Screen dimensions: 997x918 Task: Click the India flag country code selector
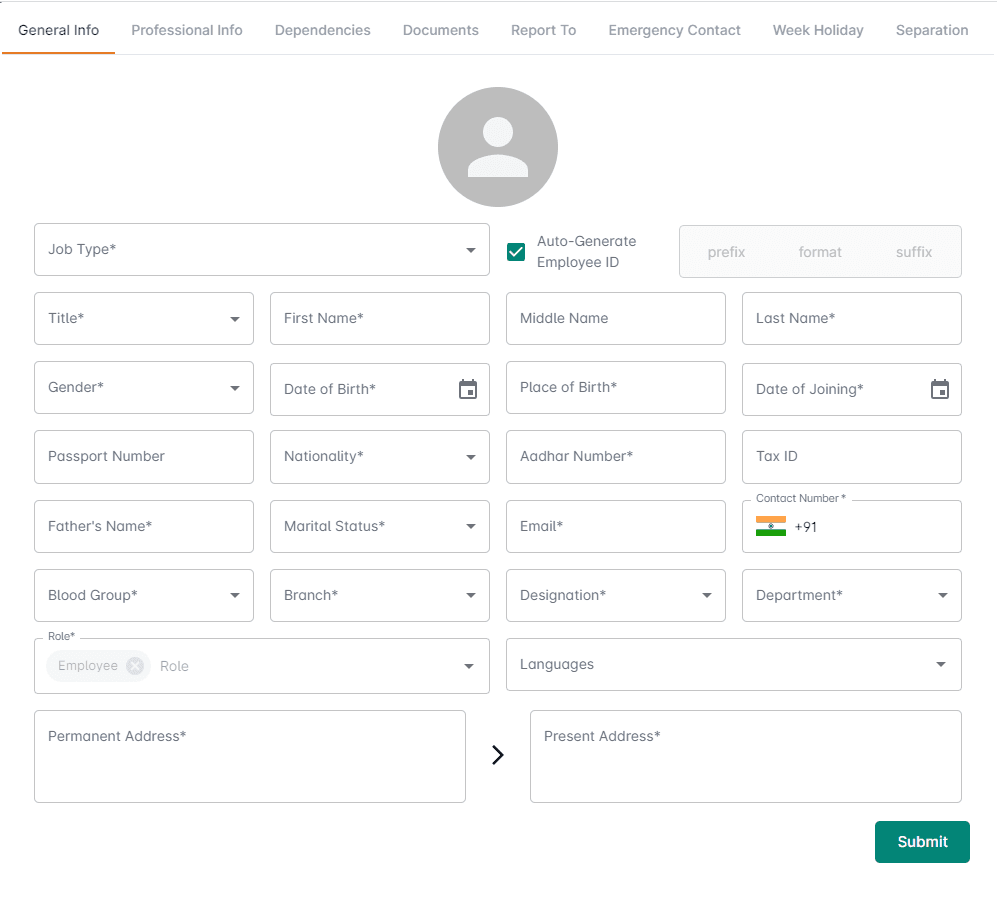coord(771,527)
